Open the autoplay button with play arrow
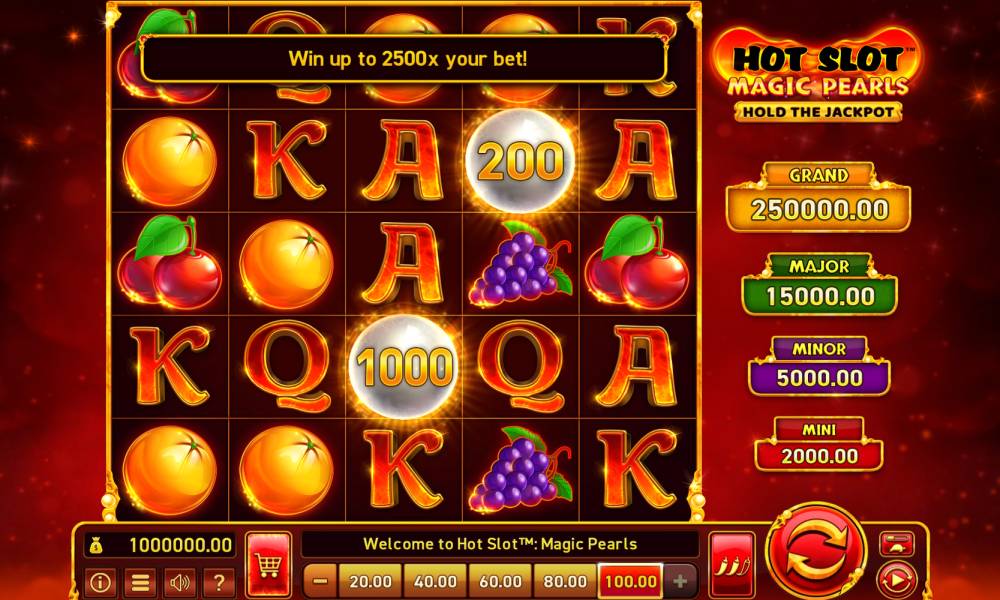This screenshot has height=600, width=1000. [x=897, y=580]
